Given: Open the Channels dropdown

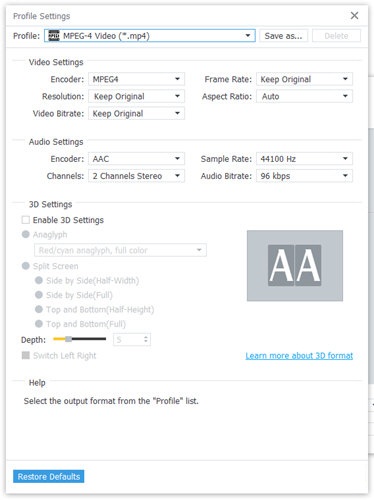Looking at the screenshot, I should (136, 176).
